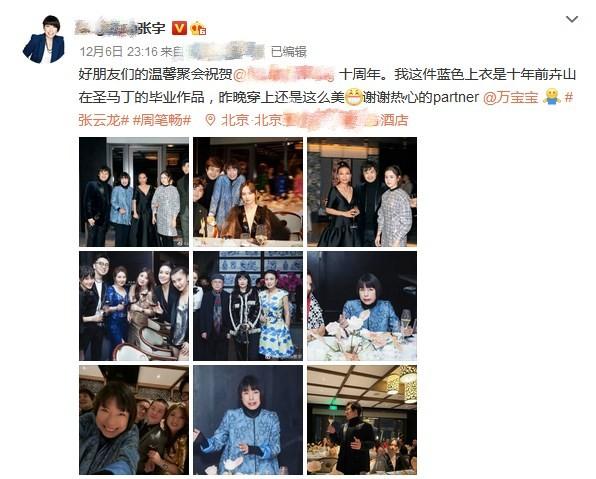Open first photo of five people standing
This screenshot has height=479, width=596.
pos(134,192)
